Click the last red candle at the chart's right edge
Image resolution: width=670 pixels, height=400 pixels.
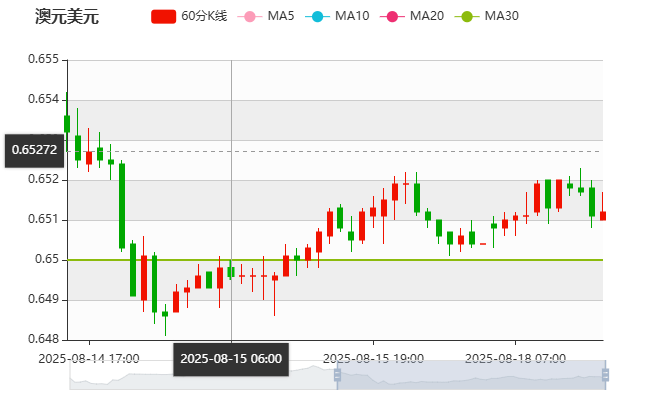603,215
